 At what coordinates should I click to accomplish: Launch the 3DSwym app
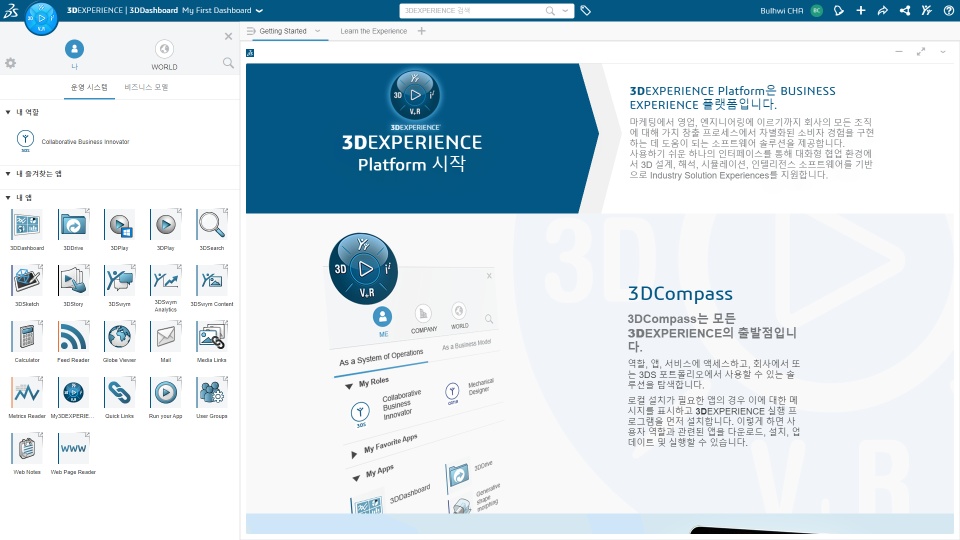point(119,281)
